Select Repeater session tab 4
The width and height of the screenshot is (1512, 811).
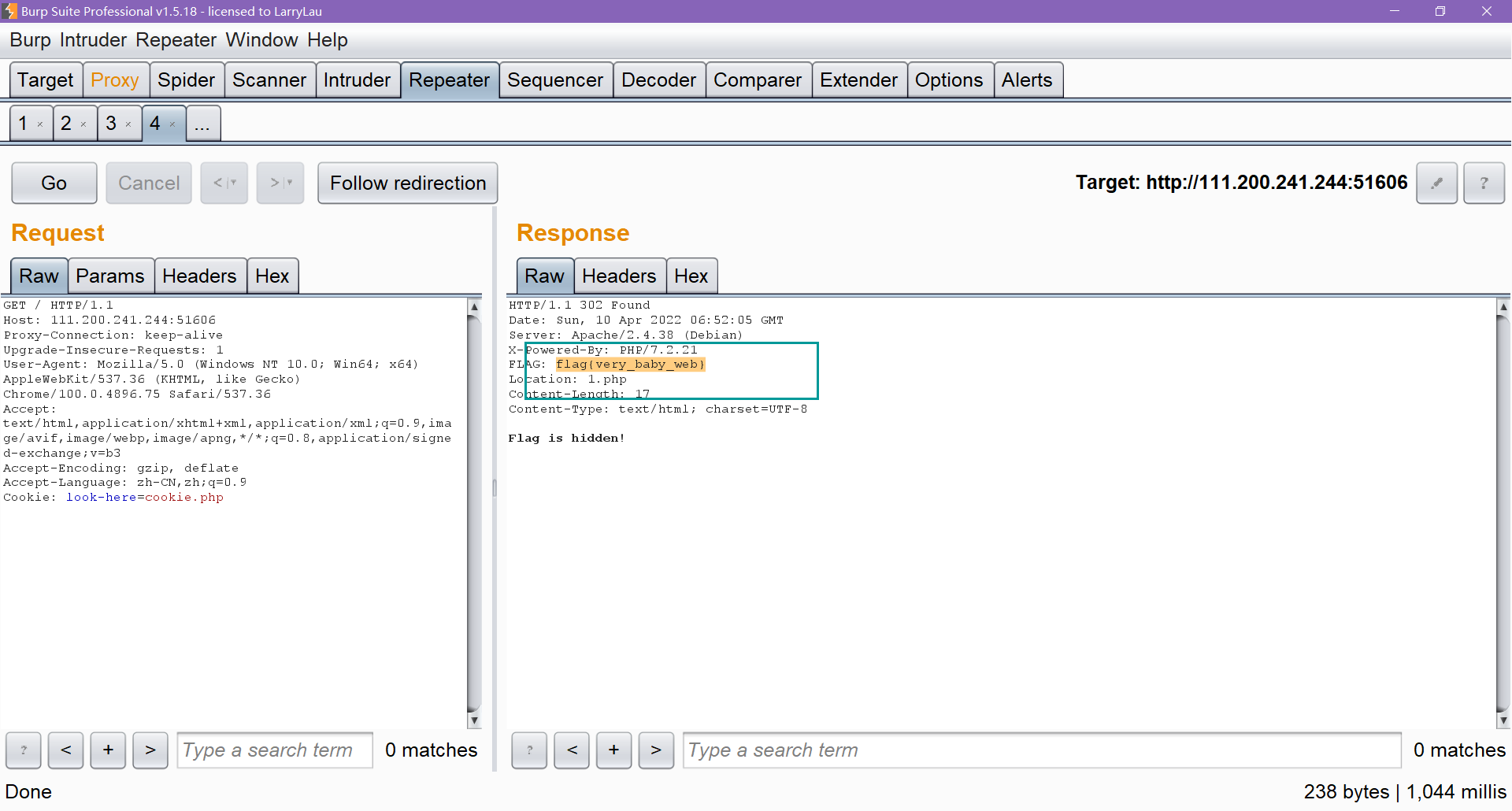tap(156, 124)
